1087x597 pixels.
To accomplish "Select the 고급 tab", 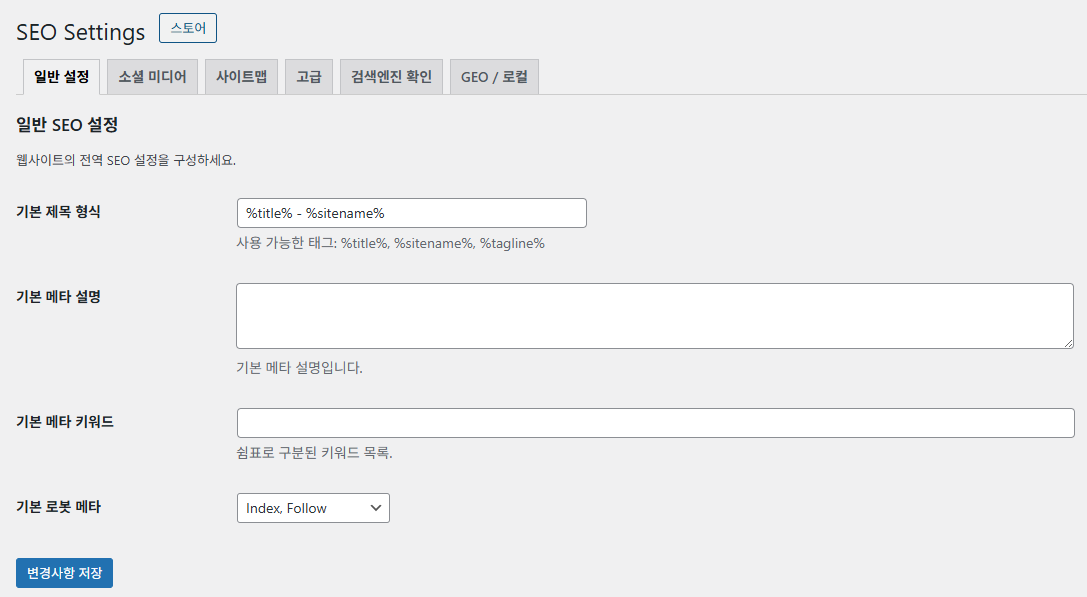I will [309, 77].
